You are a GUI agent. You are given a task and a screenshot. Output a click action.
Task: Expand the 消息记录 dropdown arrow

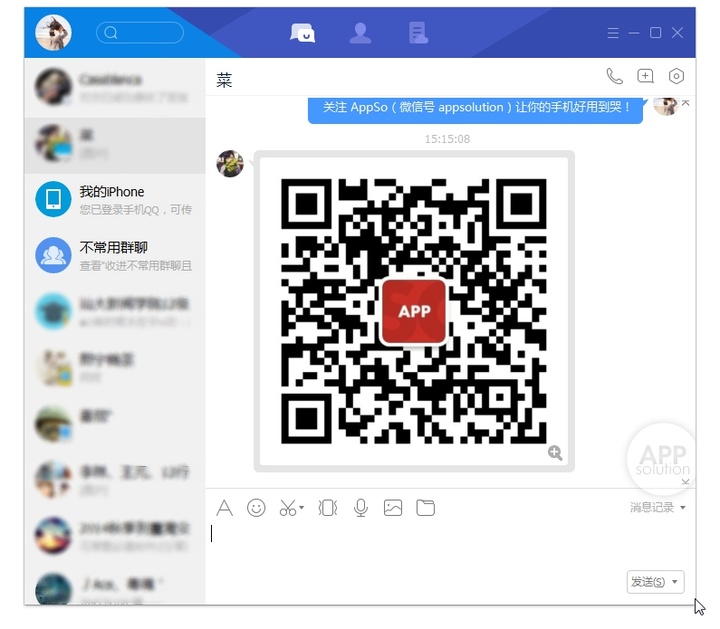point(683,508)
